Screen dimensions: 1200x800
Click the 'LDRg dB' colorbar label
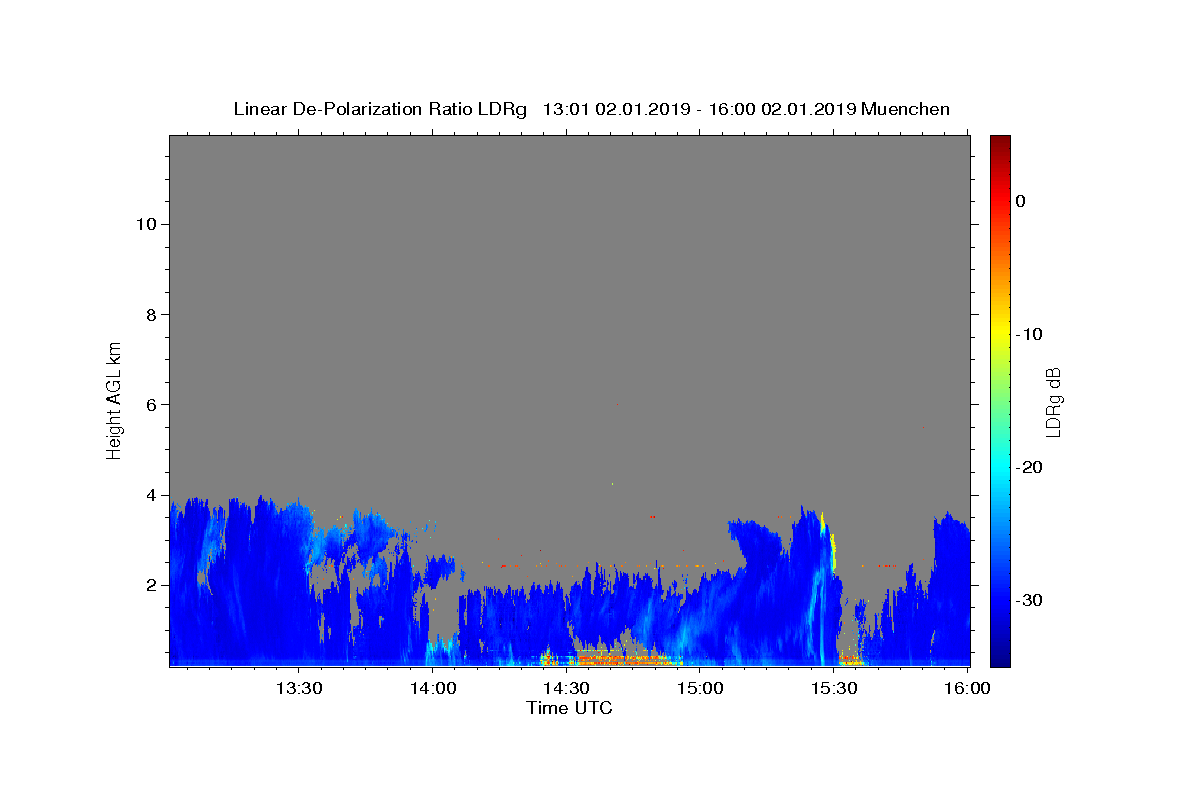coord(1052,401)
